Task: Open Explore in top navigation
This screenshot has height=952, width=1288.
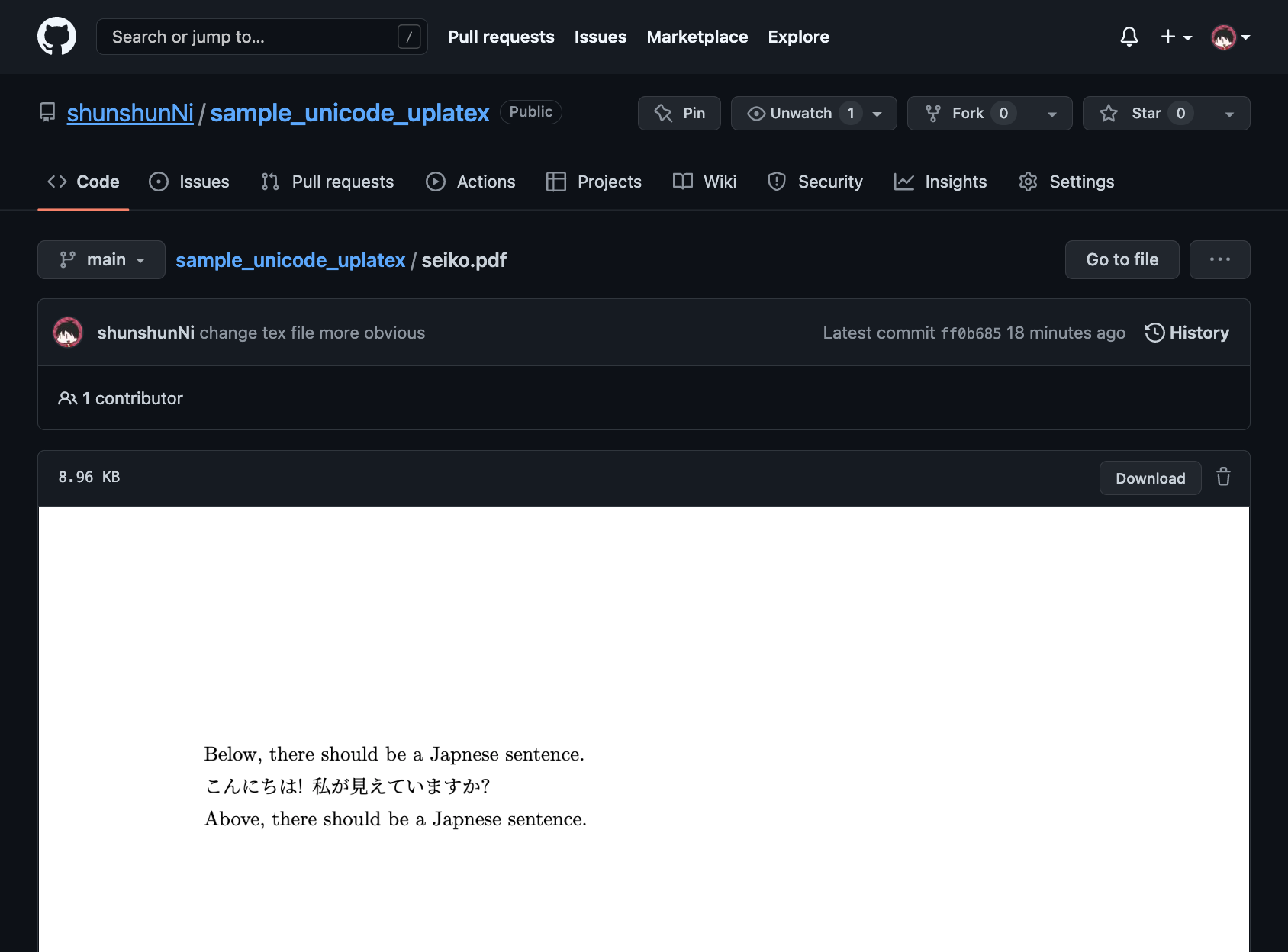Action: tap(799, 37)
